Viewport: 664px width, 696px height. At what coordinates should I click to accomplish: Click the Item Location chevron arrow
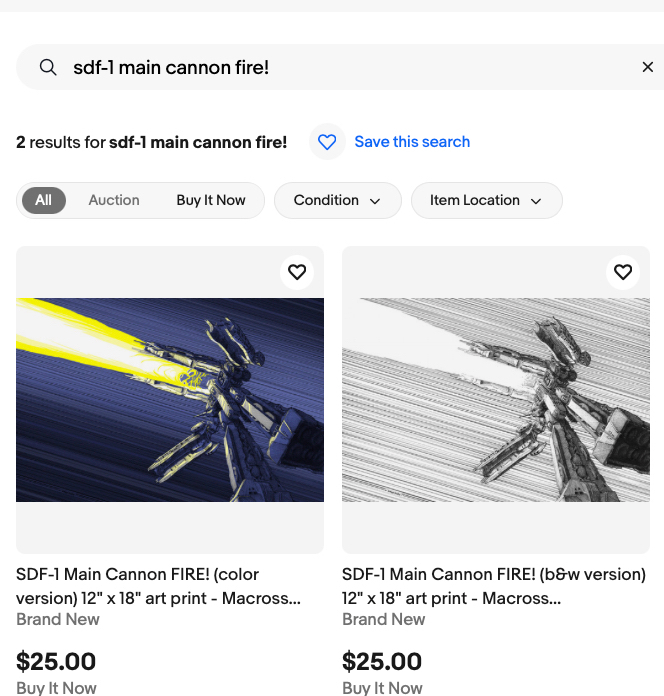[536, 201]
